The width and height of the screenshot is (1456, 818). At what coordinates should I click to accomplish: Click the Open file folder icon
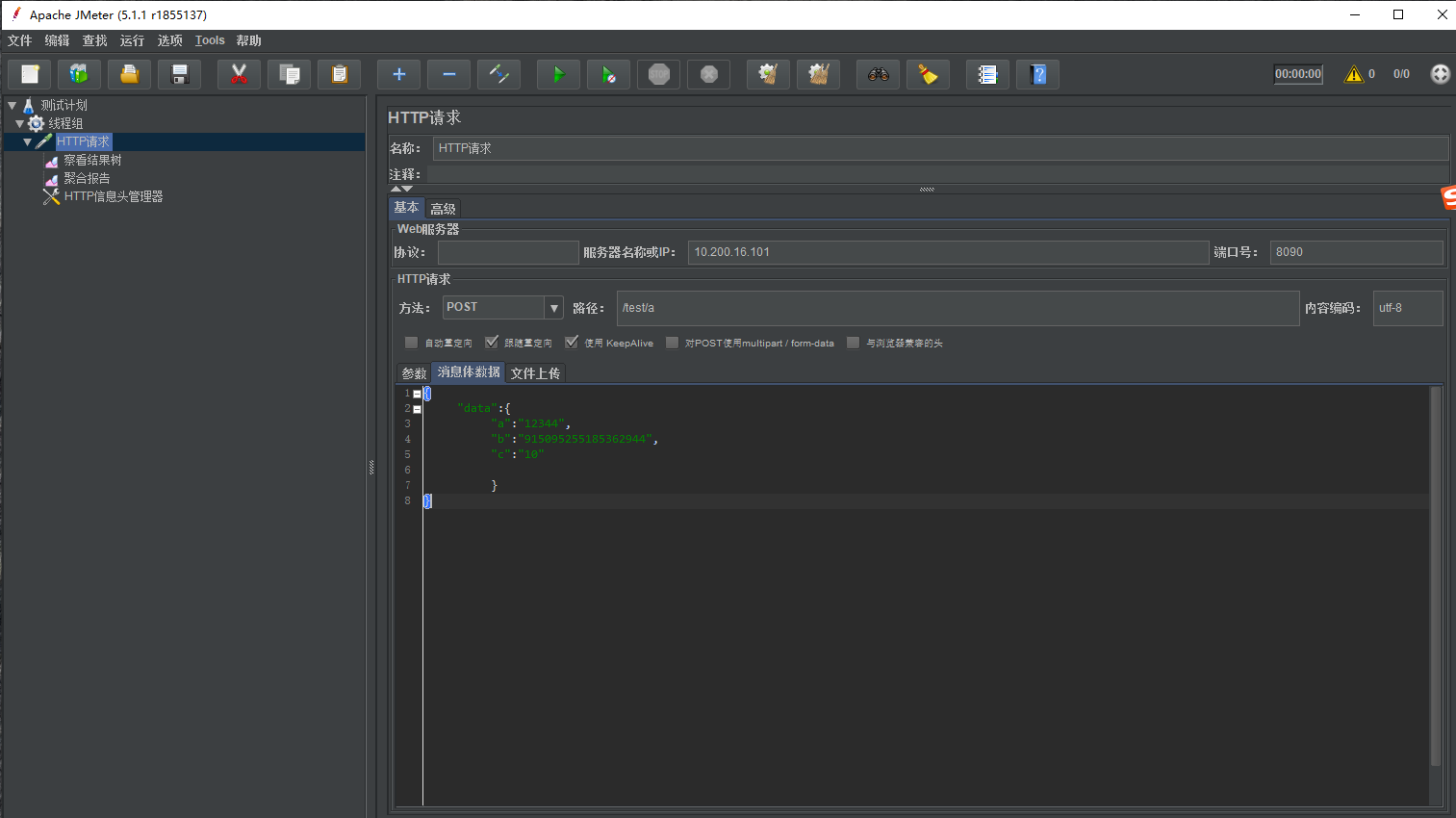(129, 74)
